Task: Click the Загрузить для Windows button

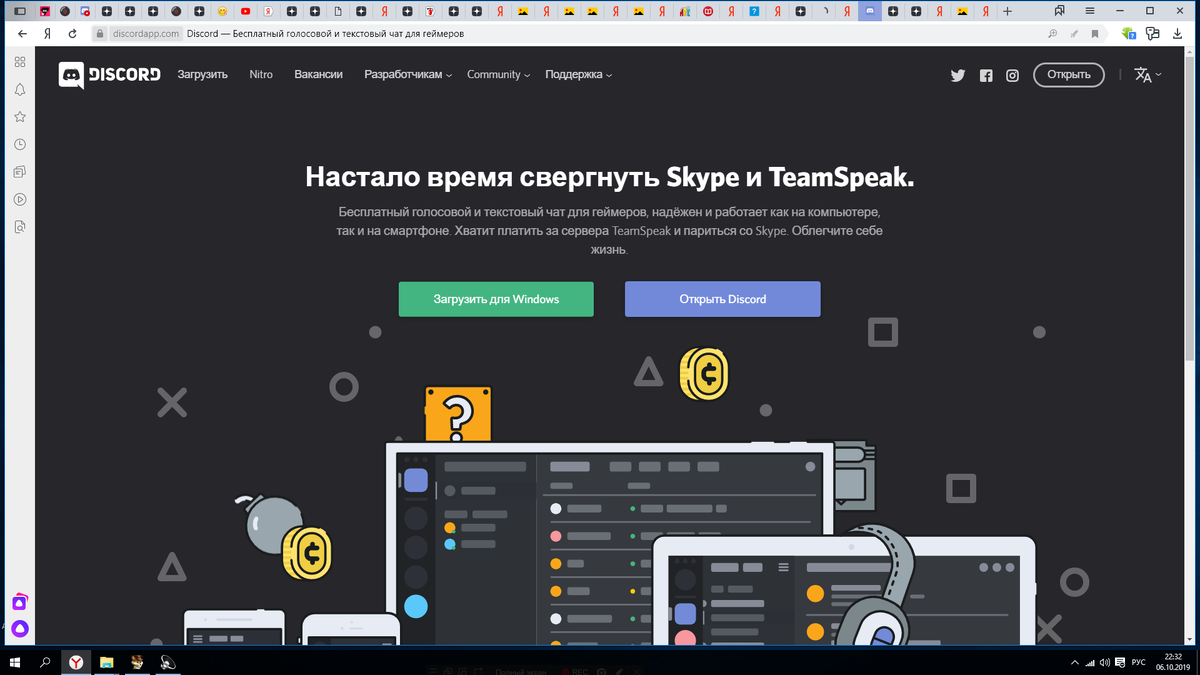Action: coord(495,299)
